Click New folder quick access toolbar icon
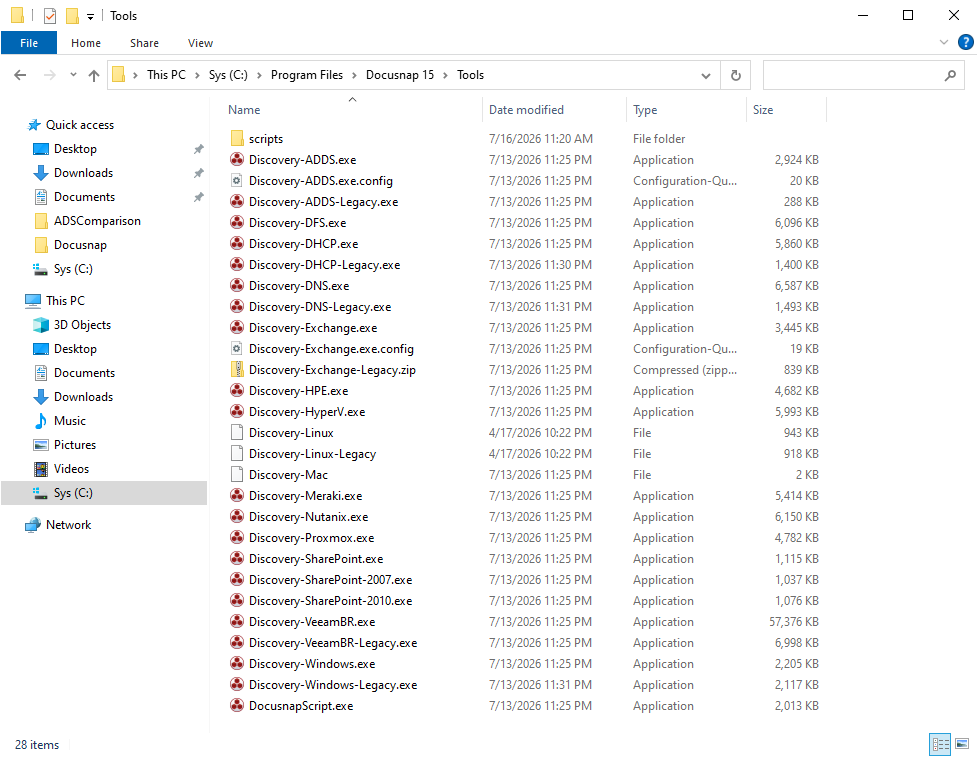Viewport: 978px width, 757px height. (x=72, y=16)
